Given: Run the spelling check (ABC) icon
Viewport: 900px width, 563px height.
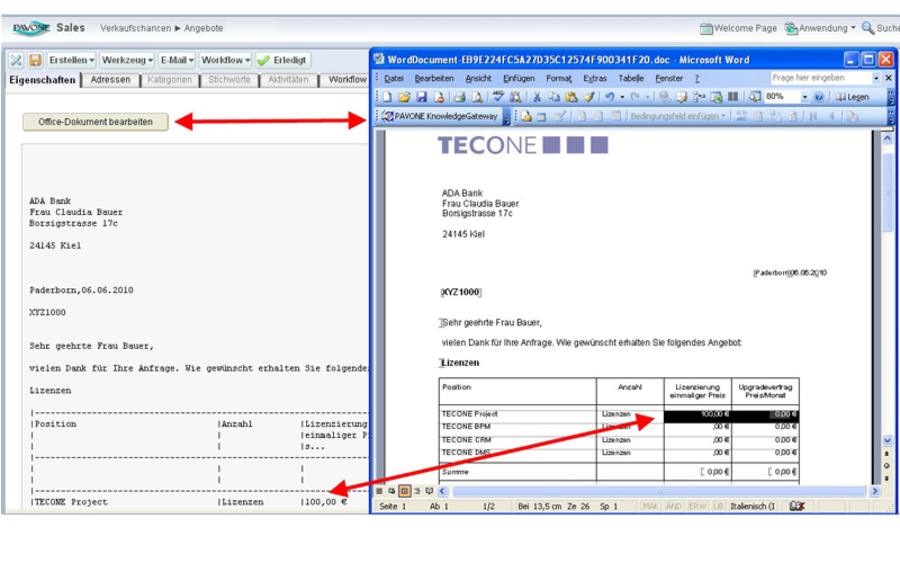Looking at the screenshot, I should click(498, 97).
